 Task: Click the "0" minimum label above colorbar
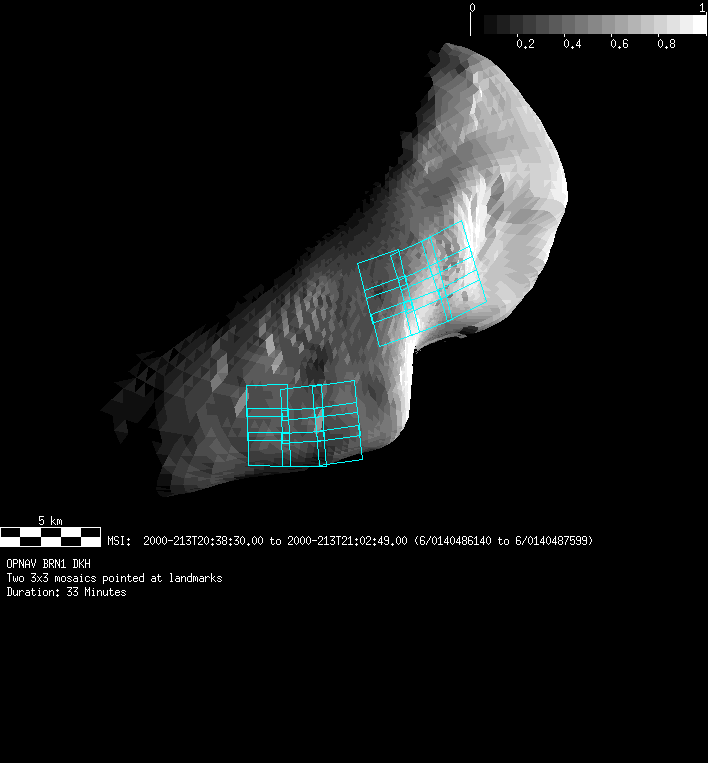[x=473, y=7]
